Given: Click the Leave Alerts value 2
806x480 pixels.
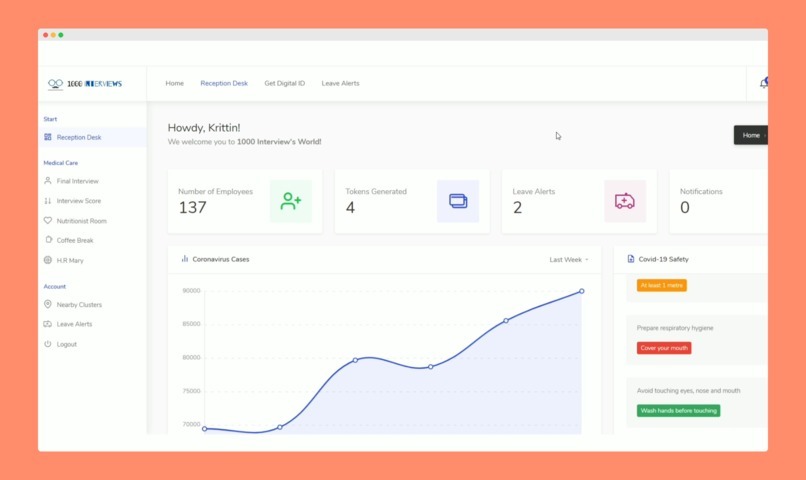Looking at the screenshot, I should [518, 208].
